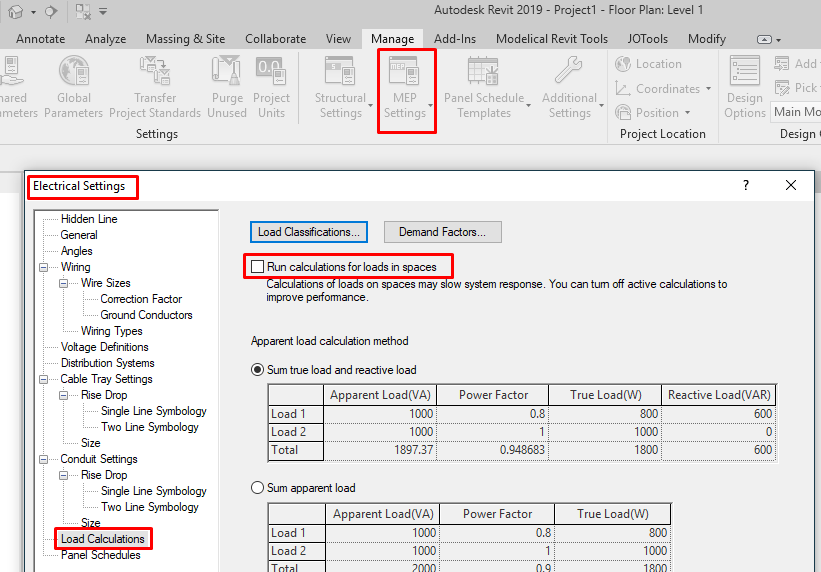Collapse Cable Tray Settings node
Screen dimensions: 821x572
coord(43,379)
